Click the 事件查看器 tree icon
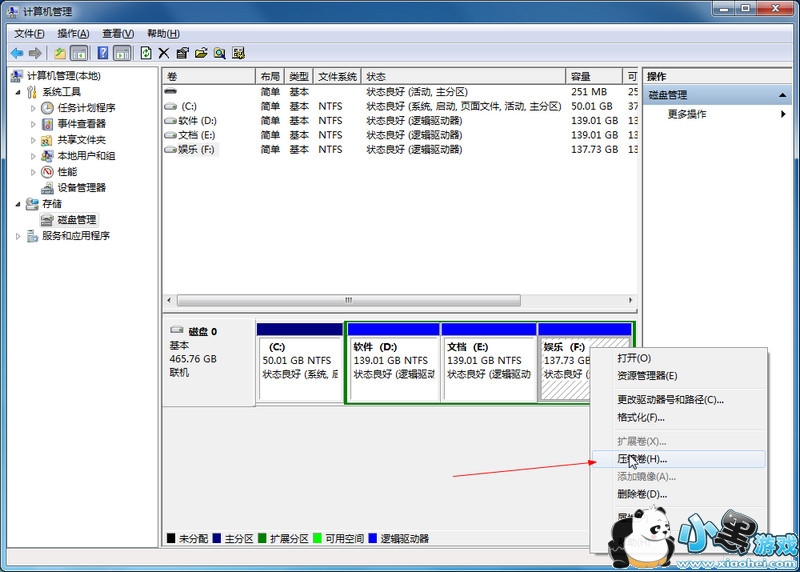 click(x=47, y=124)
